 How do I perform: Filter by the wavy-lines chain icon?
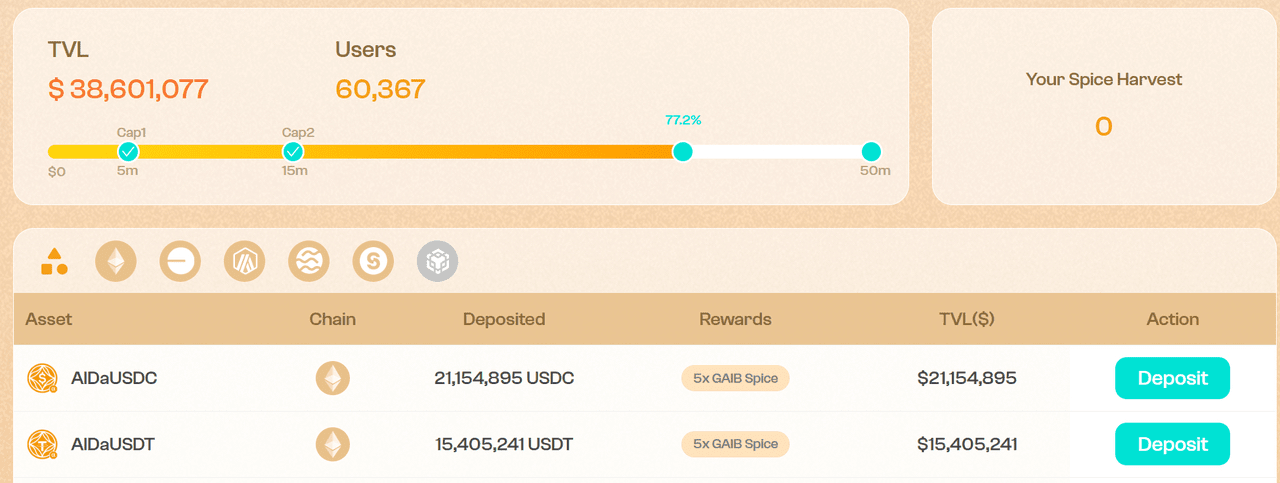click(309, 262)
